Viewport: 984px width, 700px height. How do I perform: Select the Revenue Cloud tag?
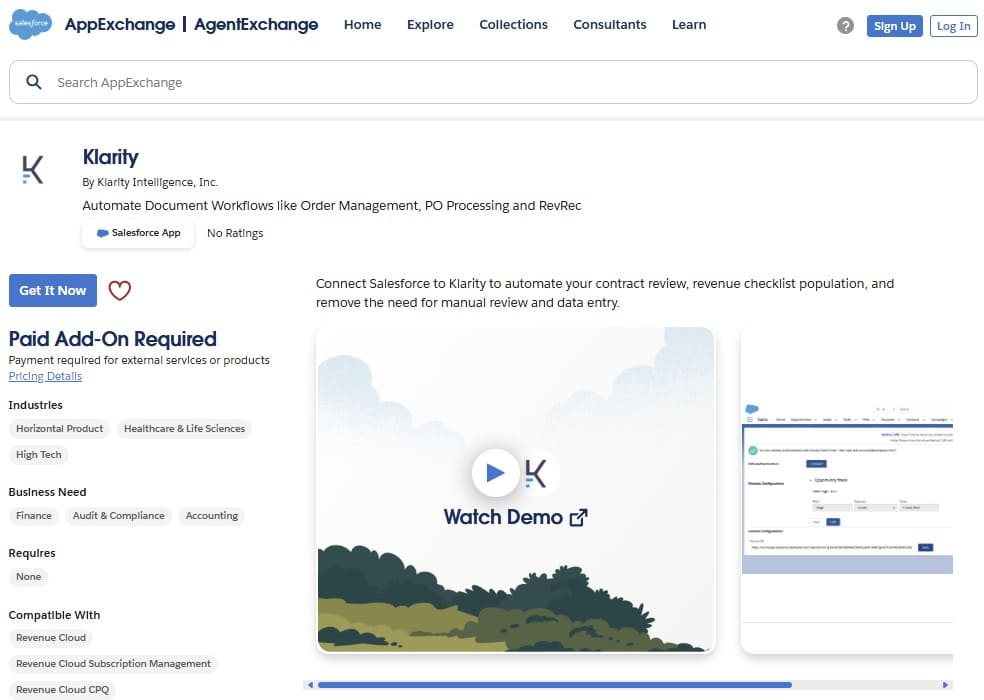pos(51,638)
